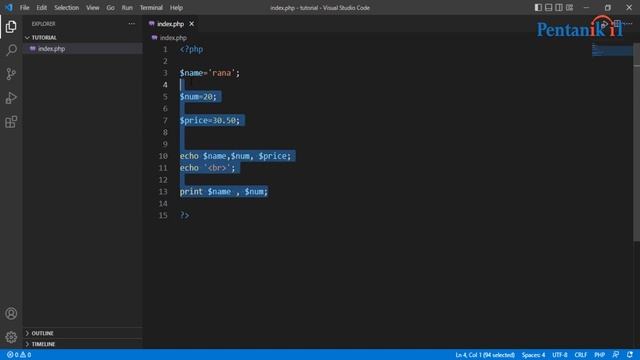640x360 pixels.
Task: Change line ending via CRLF
Action: click(x=580, y=355)
